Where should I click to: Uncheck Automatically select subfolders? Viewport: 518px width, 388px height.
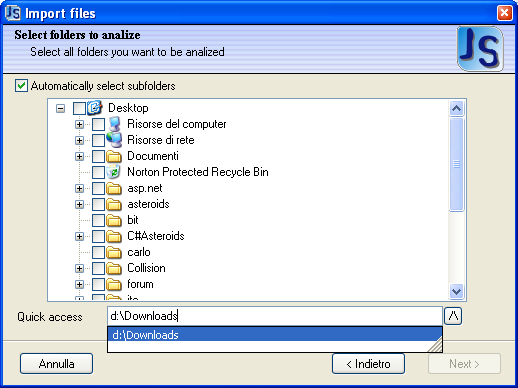[x=21, y=86]
